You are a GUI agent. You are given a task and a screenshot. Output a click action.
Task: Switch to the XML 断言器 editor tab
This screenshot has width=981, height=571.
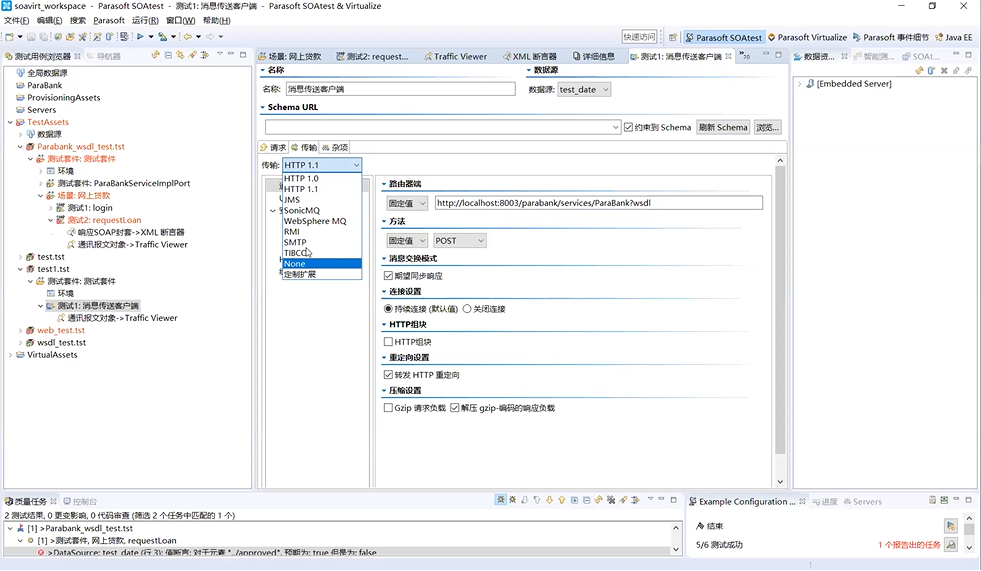click(x=529, y=56)
